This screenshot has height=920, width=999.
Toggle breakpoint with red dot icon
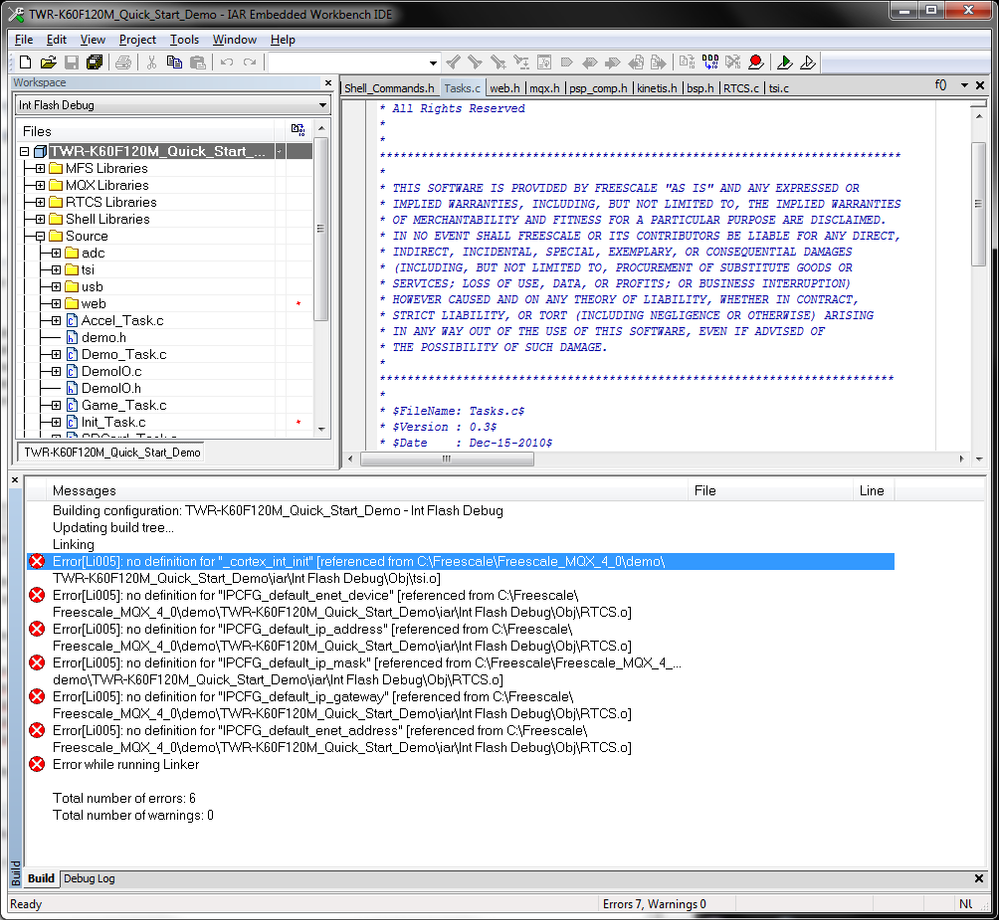pos(756,62)
